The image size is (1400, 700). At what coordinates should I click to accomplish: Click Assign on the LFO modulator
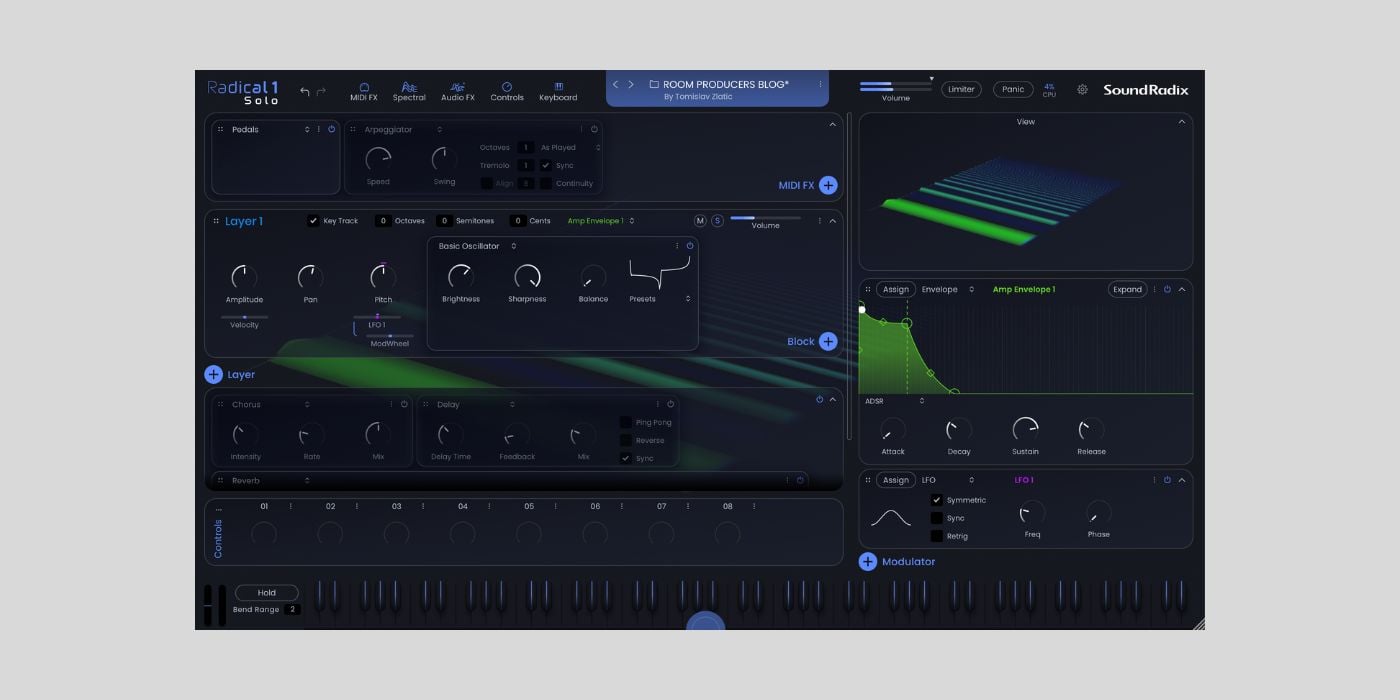pyautogui.click(x=896, y=480)
